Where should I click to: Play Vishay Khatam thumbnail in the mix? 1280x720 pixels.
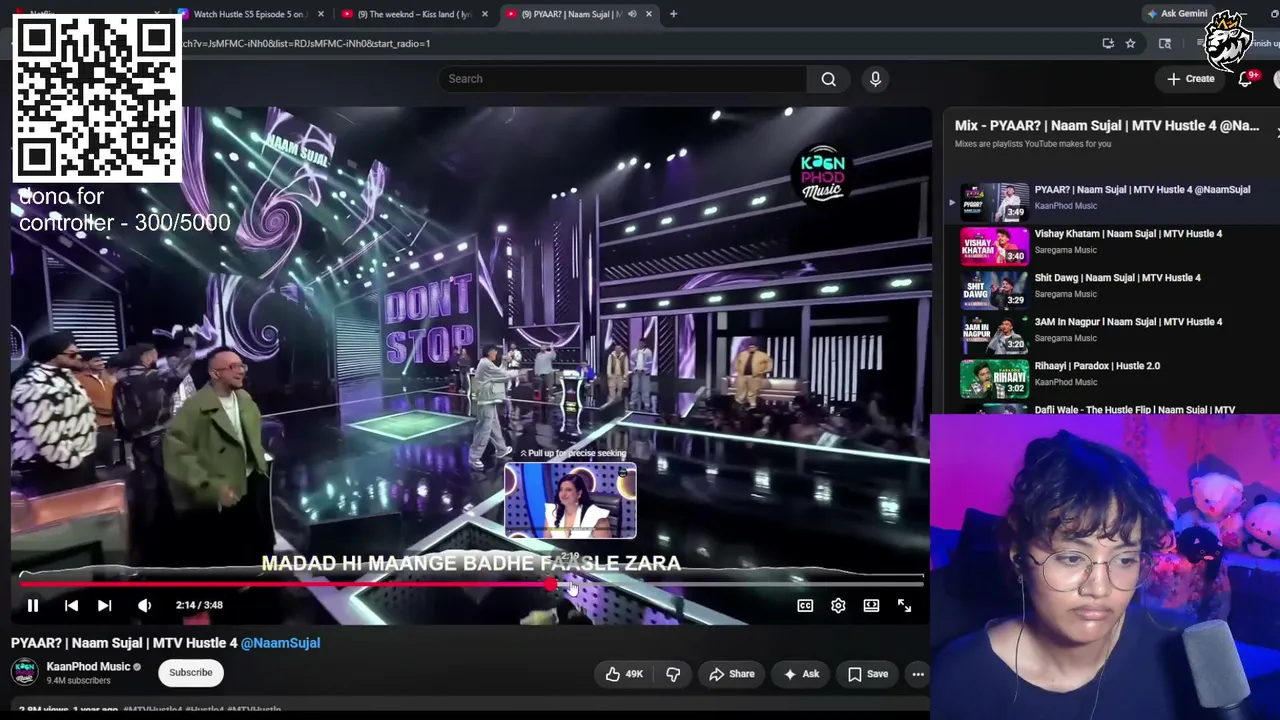(995, 246)
